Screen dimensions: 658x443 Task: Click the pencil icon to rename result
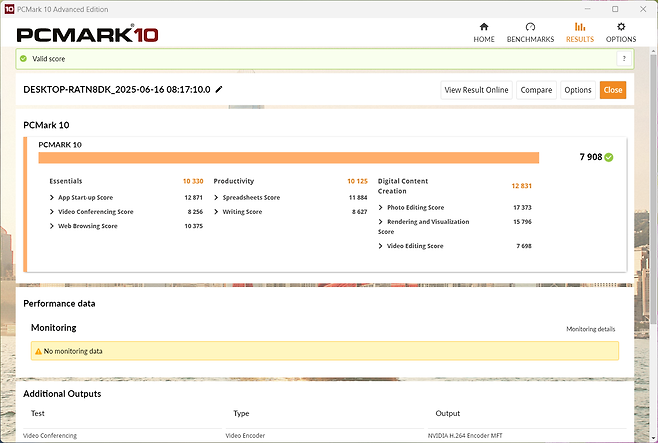coord(219,90)
